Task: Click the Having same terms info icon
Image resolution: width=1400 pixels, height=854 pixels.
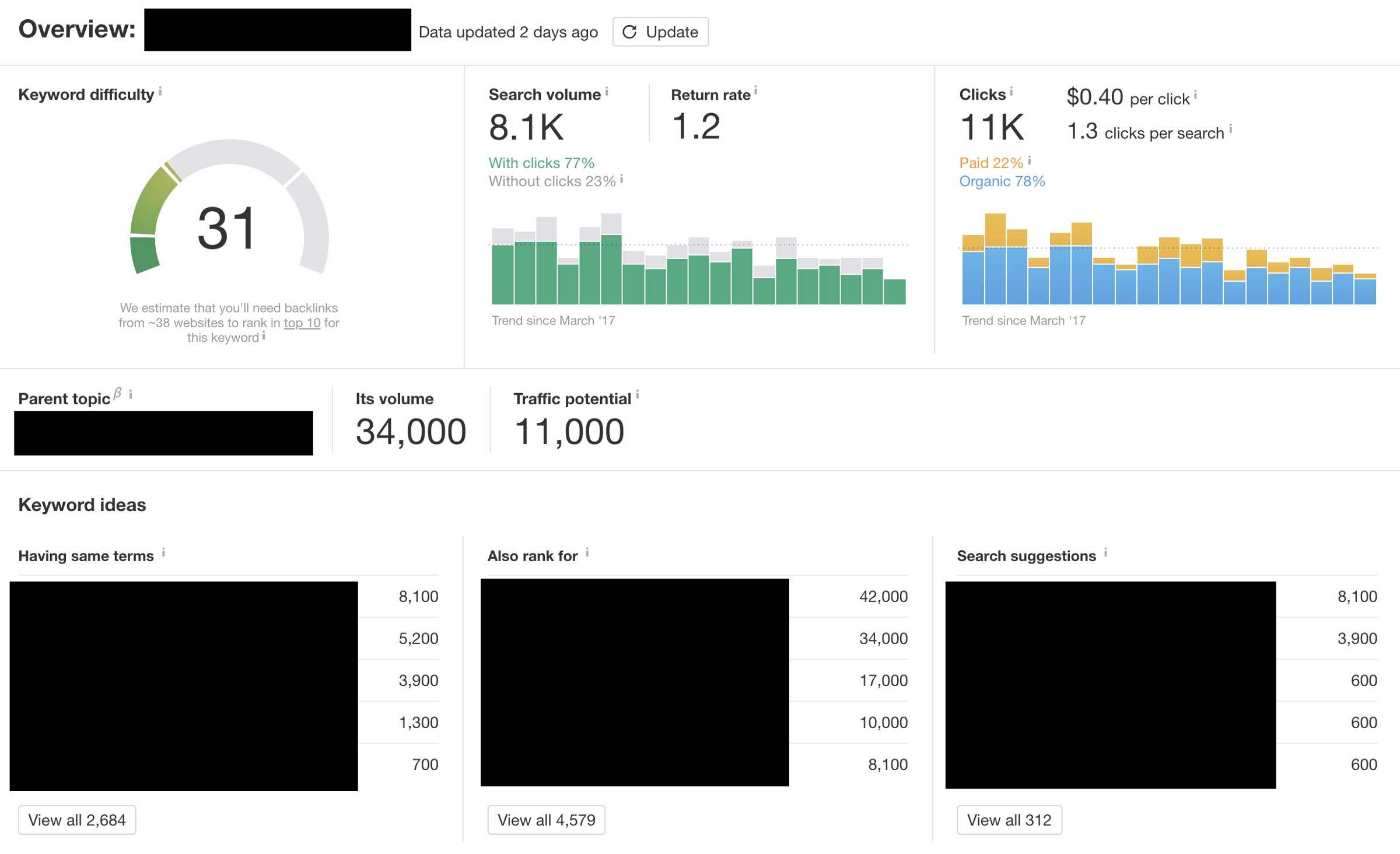Action: coord(163,552)
